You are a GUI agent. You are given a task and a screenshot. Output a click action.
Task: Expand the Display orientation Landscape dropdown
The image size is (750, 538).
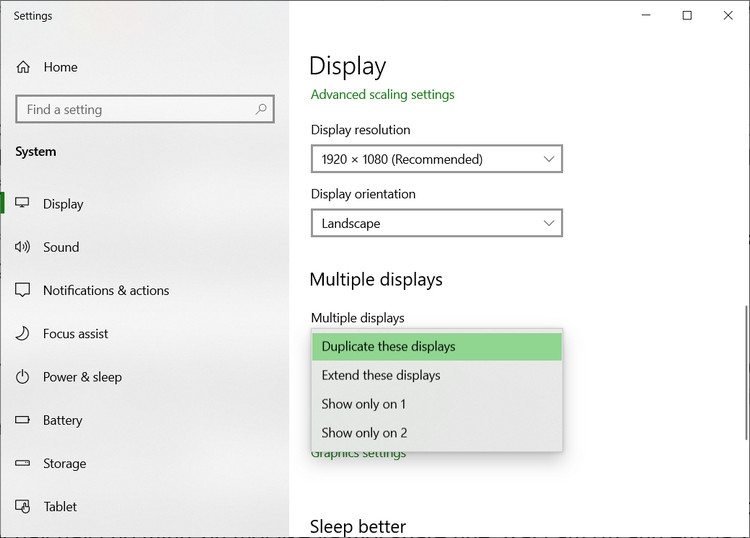437,223
